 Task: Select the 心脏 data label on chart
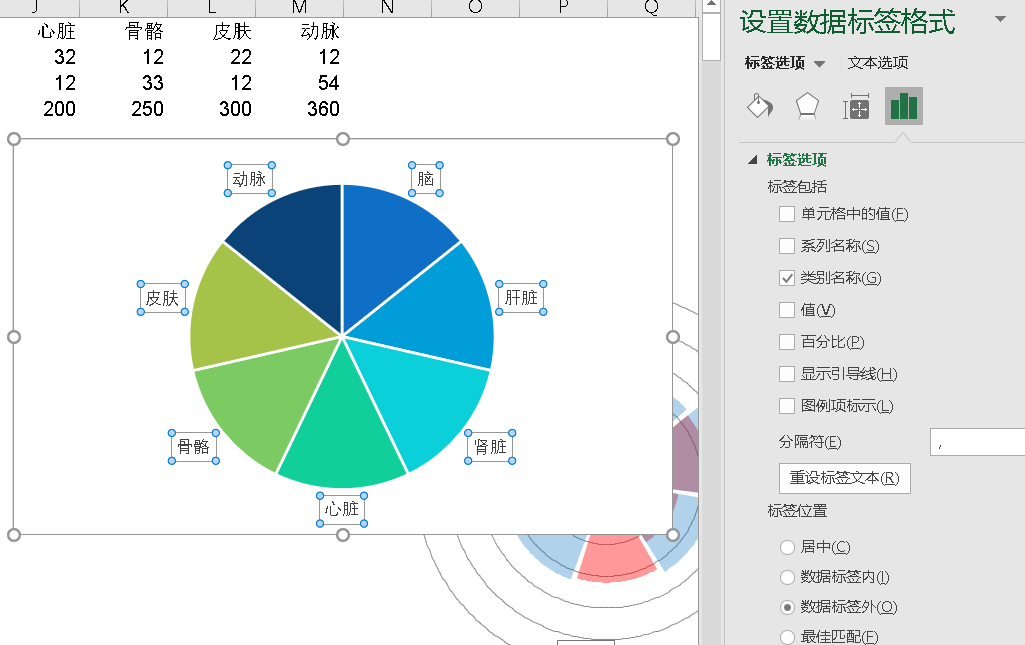click(x=342, y=509)
